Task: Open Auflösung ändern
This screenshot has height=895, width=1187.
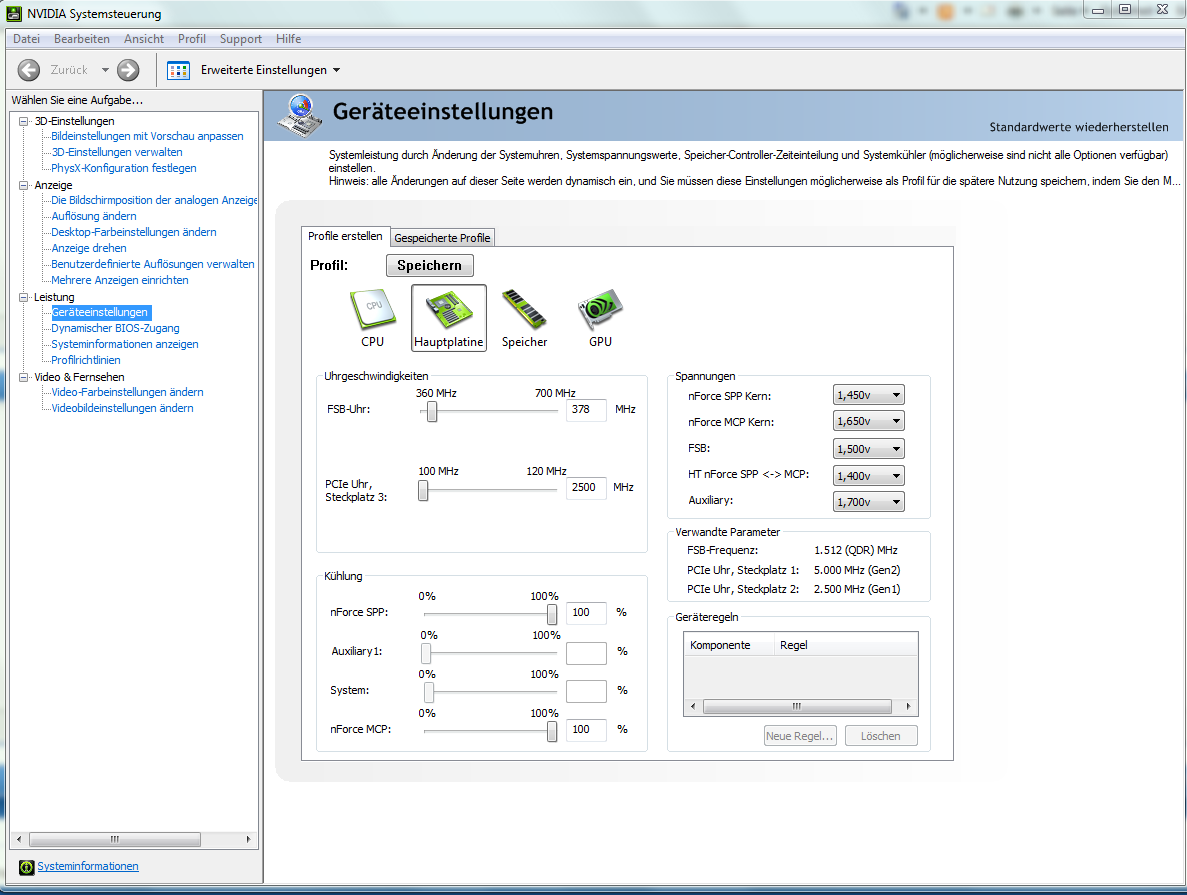Action: (94, 216)
